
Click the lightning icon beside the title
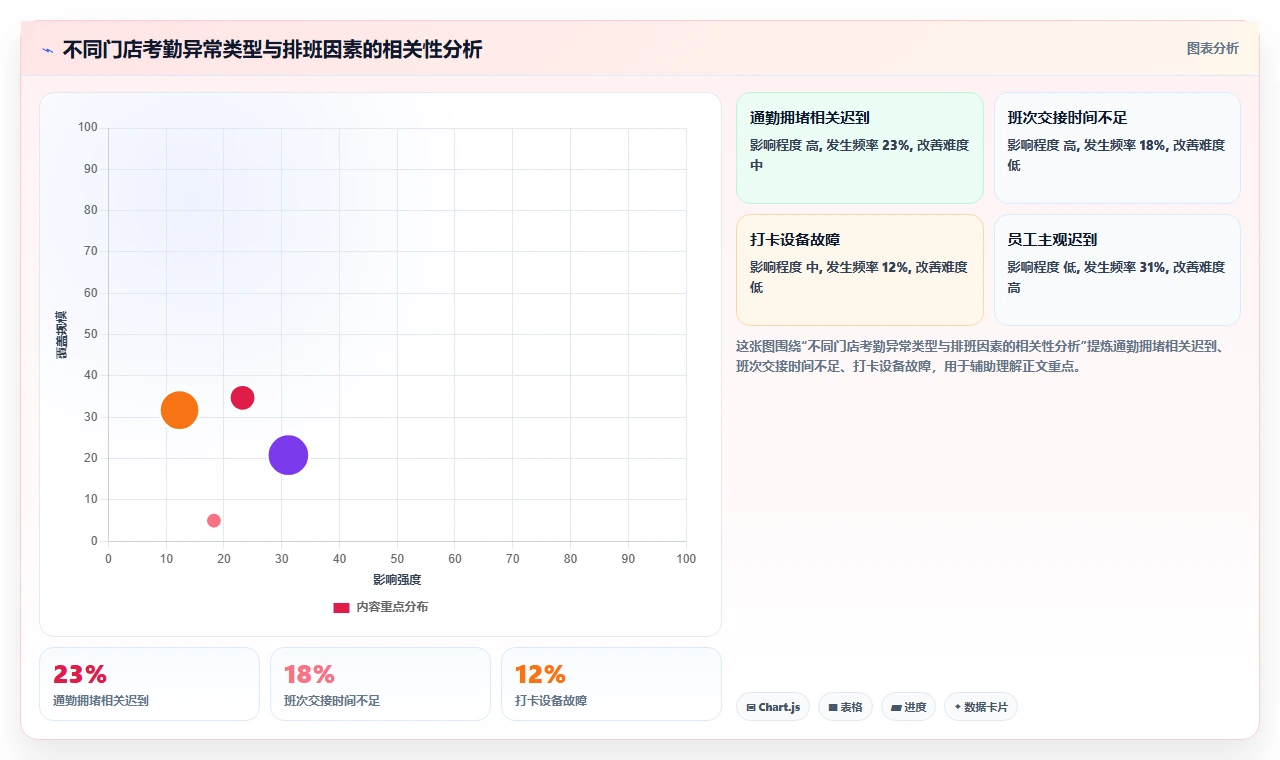pos(48,50)
